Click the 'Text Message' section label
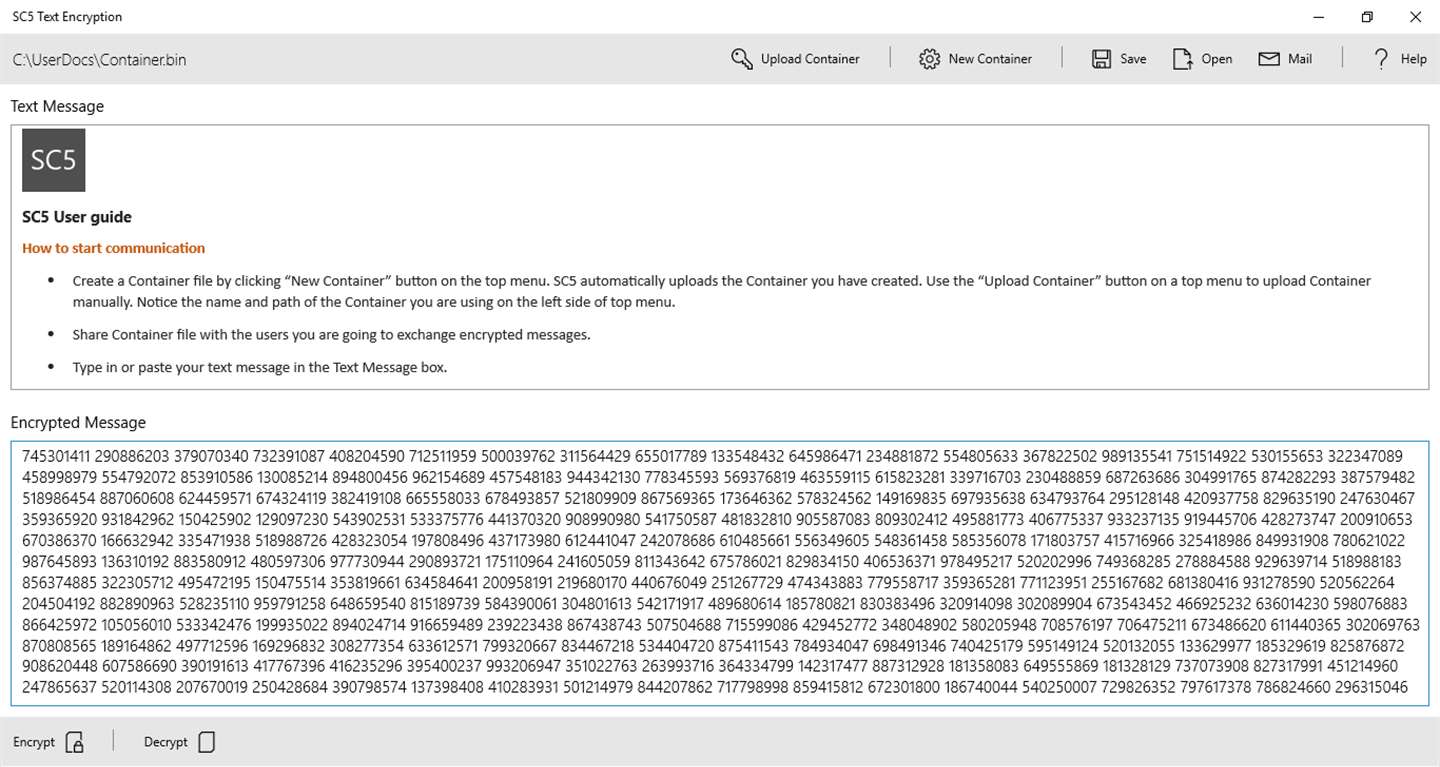Viewport: 1440px width, 767px height. point(57,106)
